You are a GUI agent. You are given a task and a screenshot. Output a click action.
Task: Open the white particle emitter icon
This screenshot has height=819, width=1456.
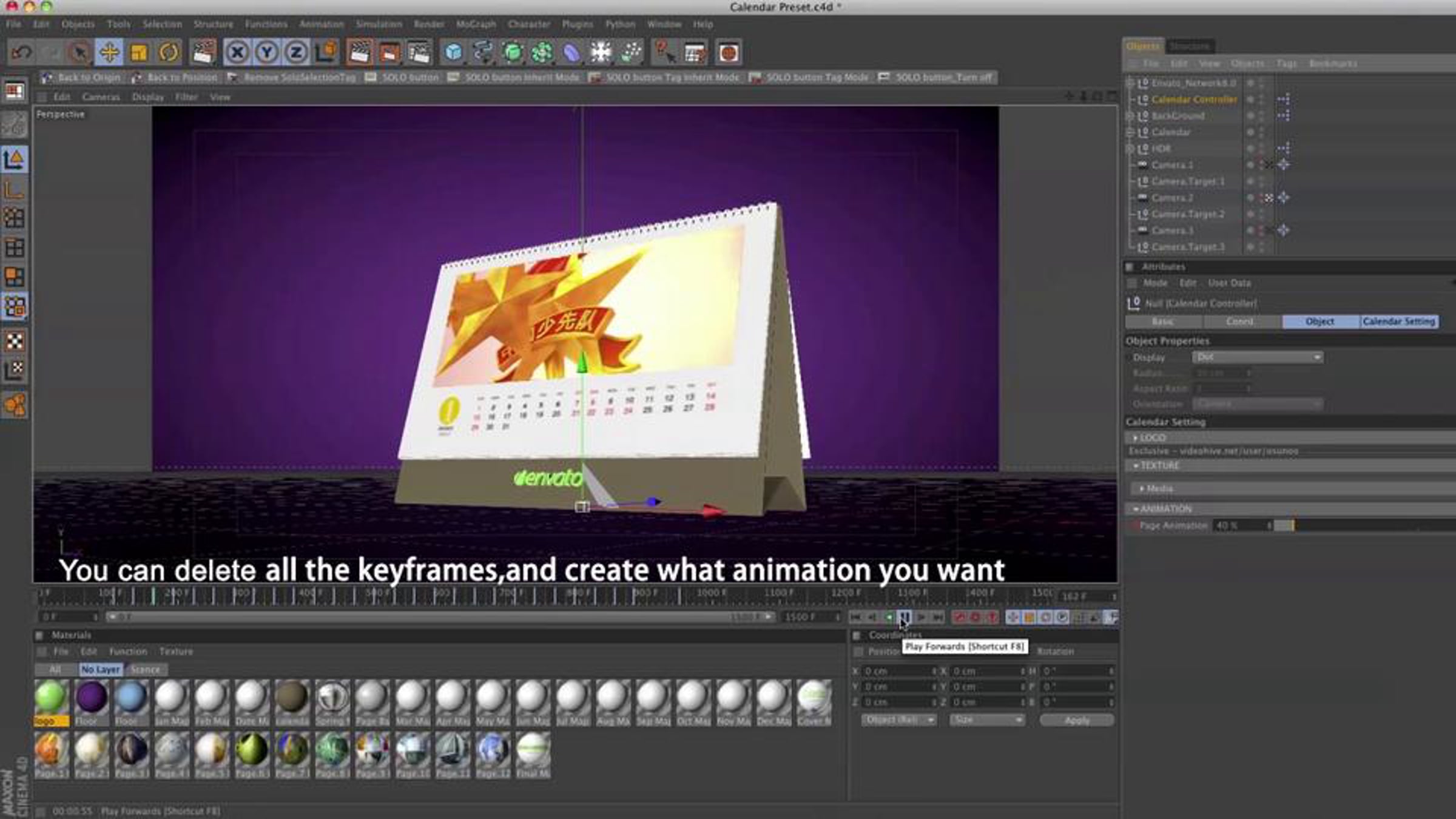[x=631, y=53]
